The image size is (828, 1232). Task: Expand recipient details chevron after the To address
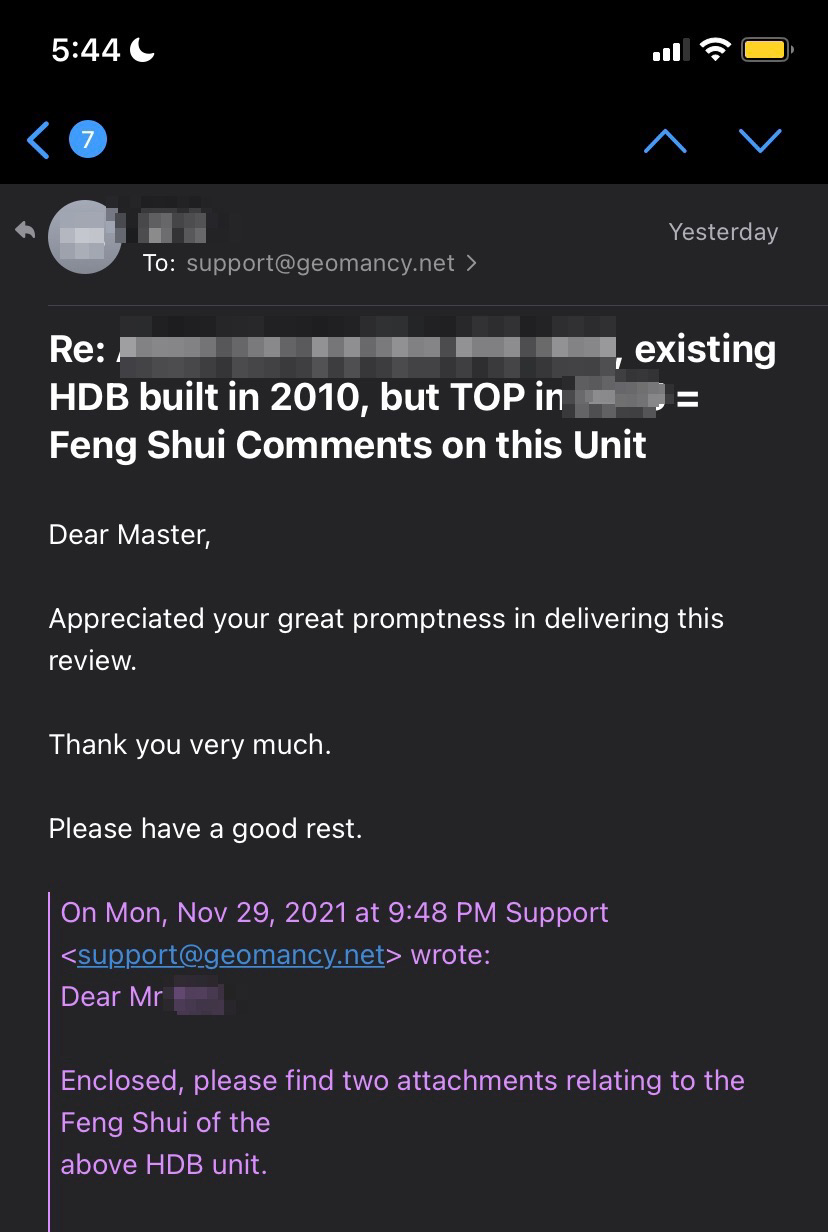(x=472, y=263)
